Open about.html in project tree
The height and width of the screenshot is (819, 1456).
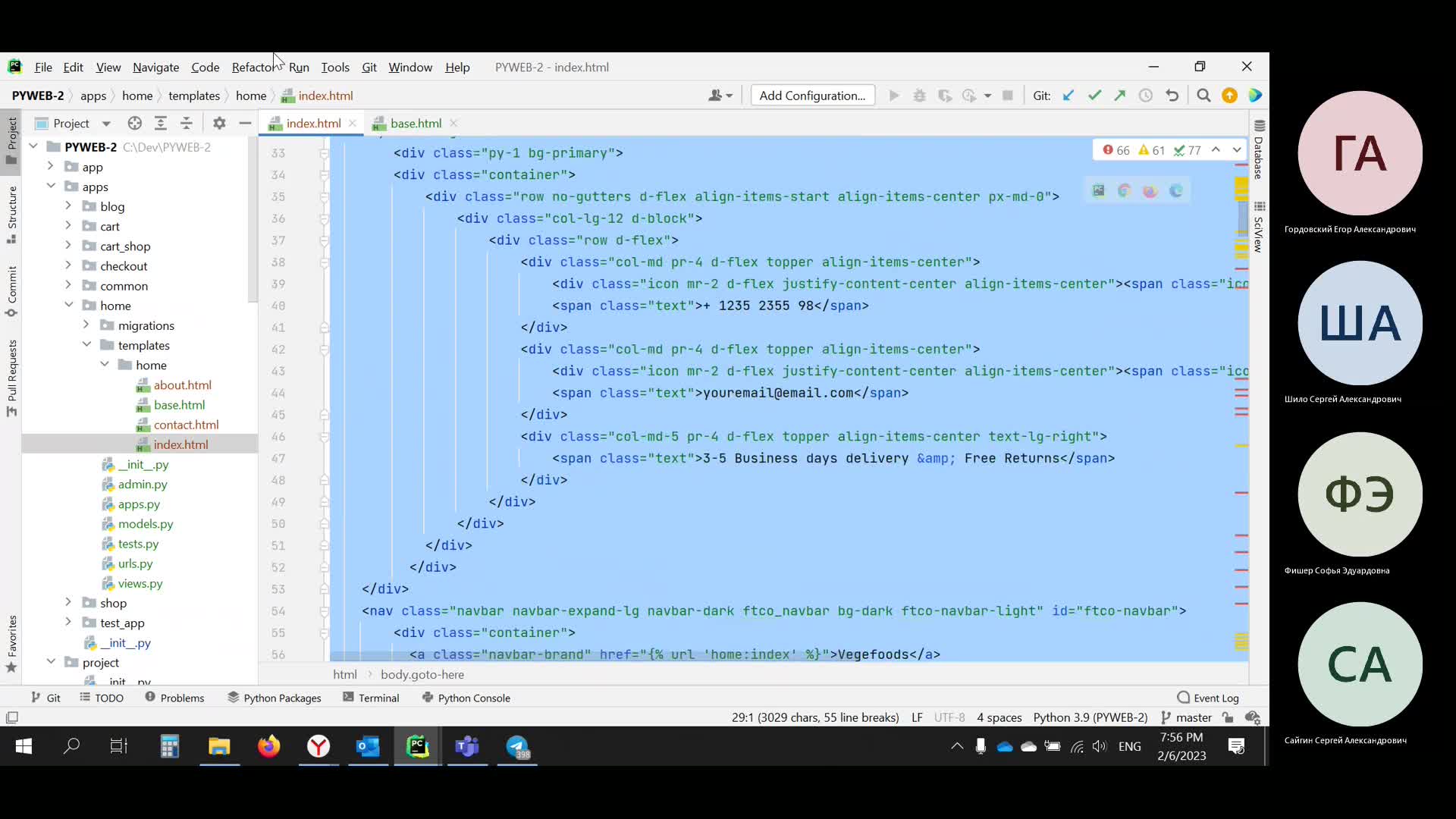[x=182, y=384]
